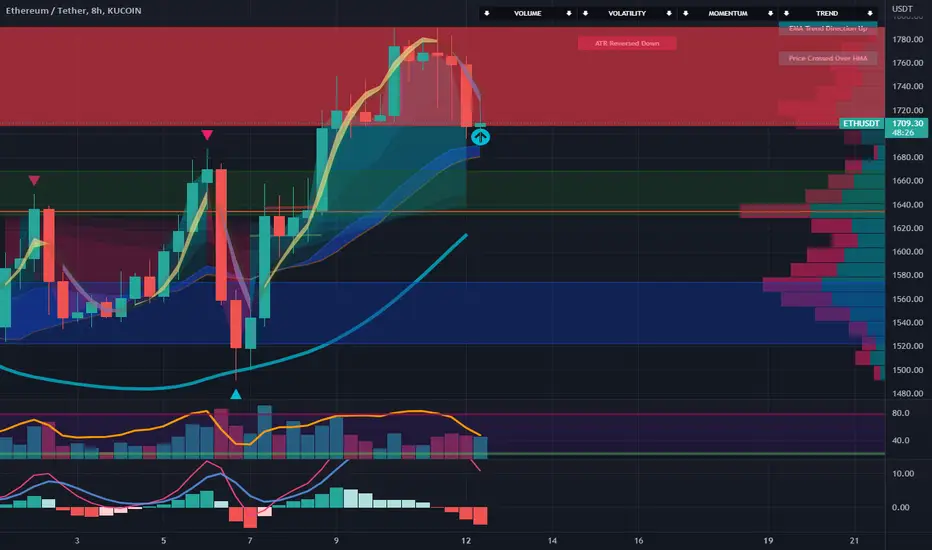Viewport: 932px width, 550px height.
Task: Click the down arrow right of VOLUME header
Action: pyautogui.click(x=569, y=13)
